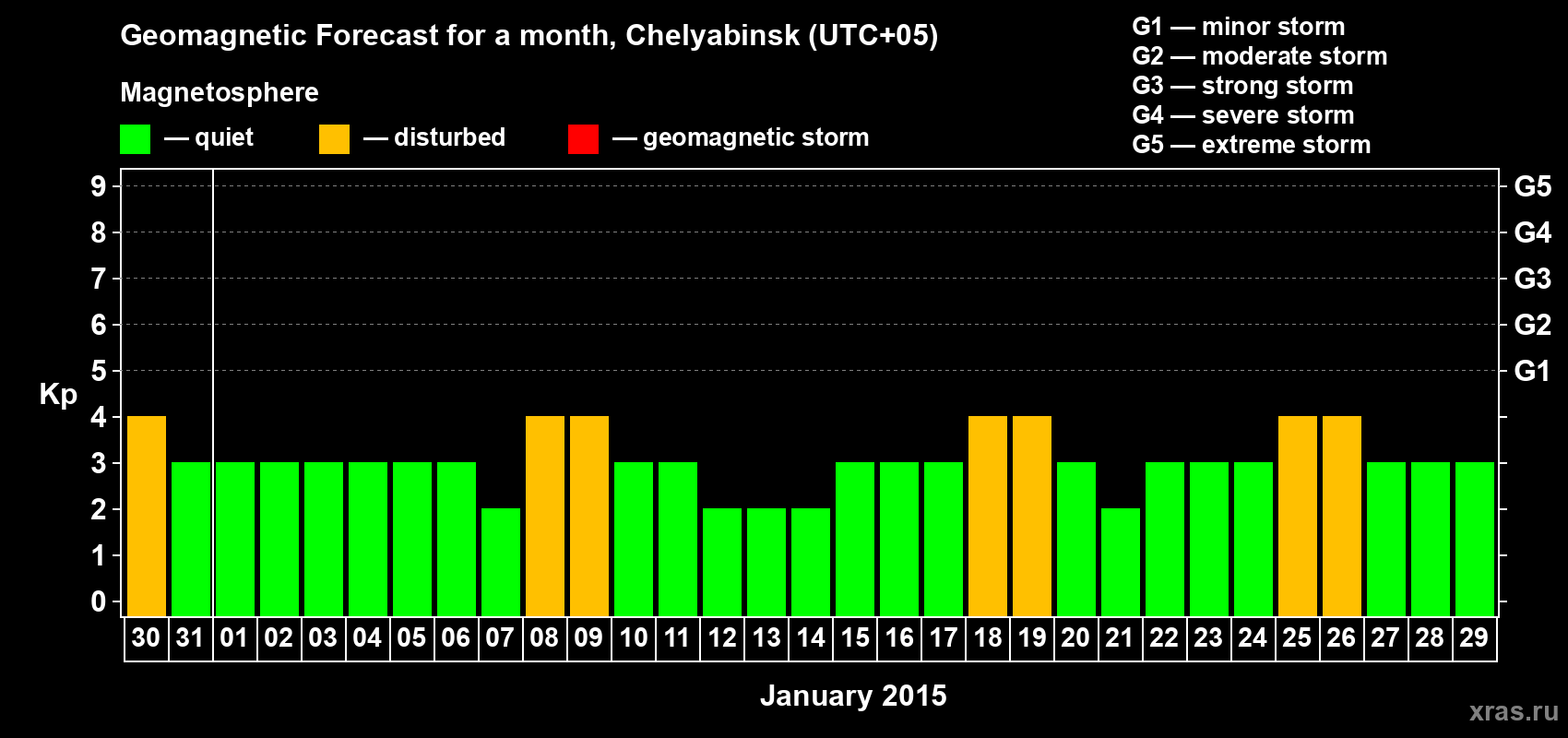The height and width of the screenshot is (738, 1568).
Task: Click 'G2 — moderate storm' legend line
Action: click(1260, 56)
